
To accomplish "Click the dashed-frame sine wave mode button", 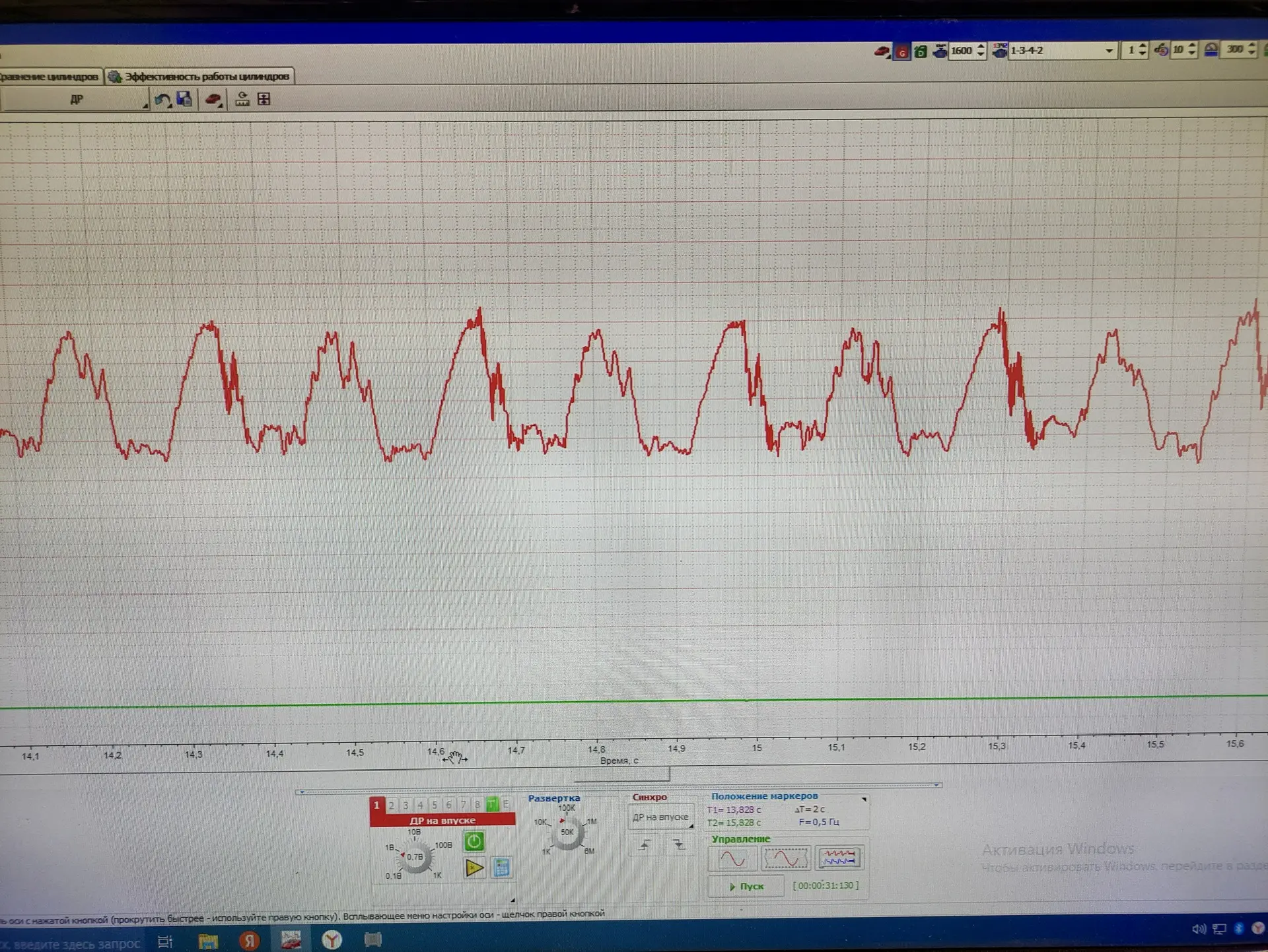I will pos(785,858).
